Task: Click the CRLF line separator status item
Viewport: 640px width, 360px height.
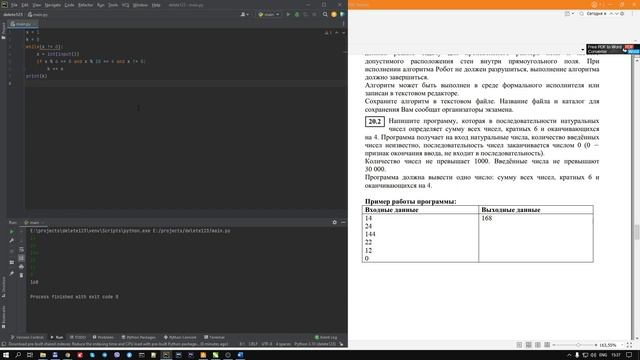Action: coord(253,344)
